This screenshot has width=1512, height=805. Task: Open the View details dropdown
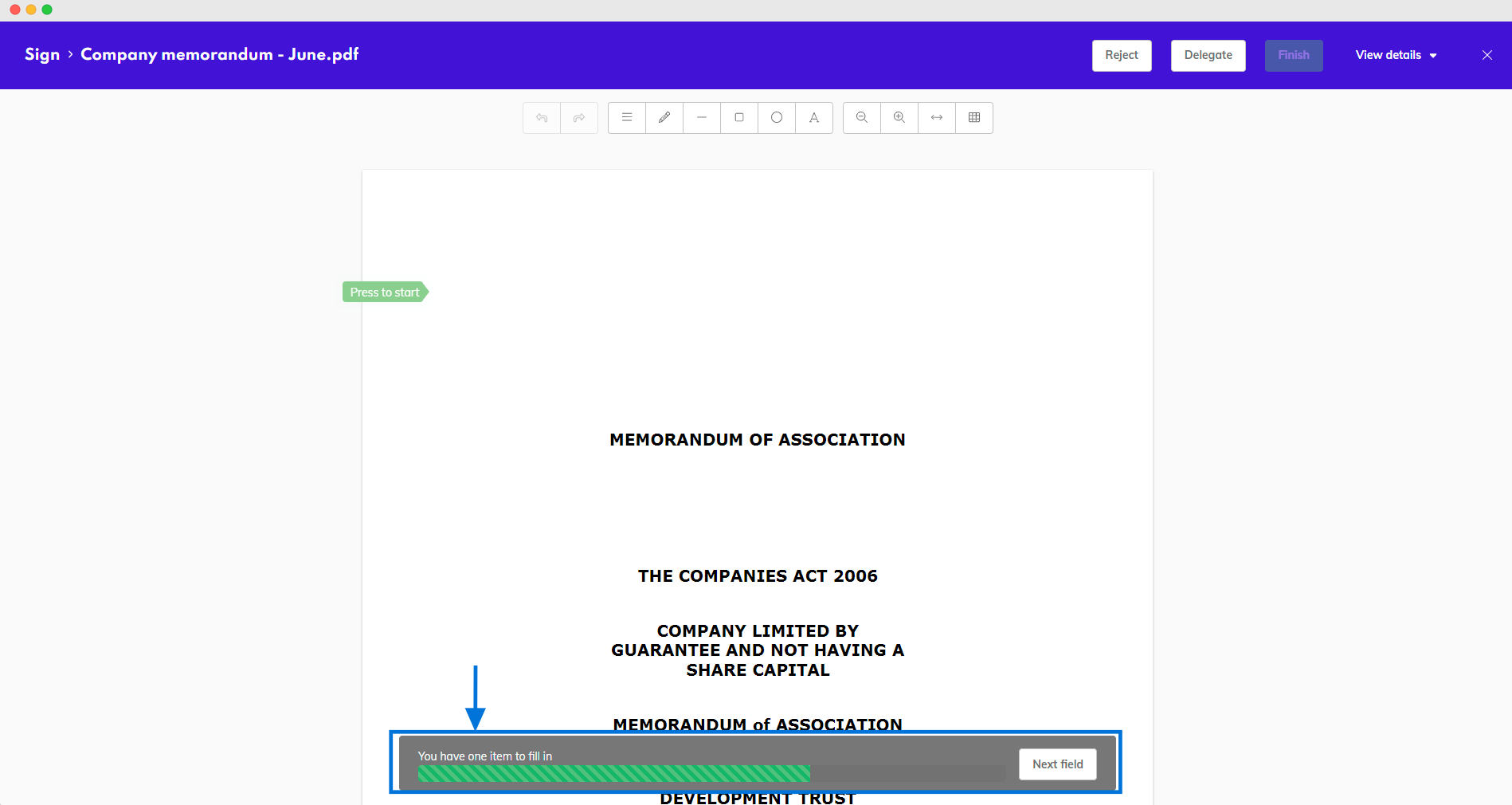tap(1395, 55)
